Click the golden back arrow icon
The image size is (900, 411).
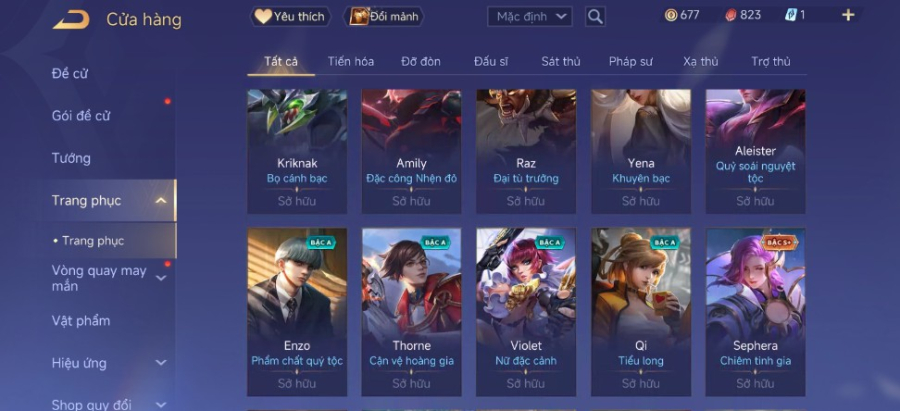click(x=71, y=20)
